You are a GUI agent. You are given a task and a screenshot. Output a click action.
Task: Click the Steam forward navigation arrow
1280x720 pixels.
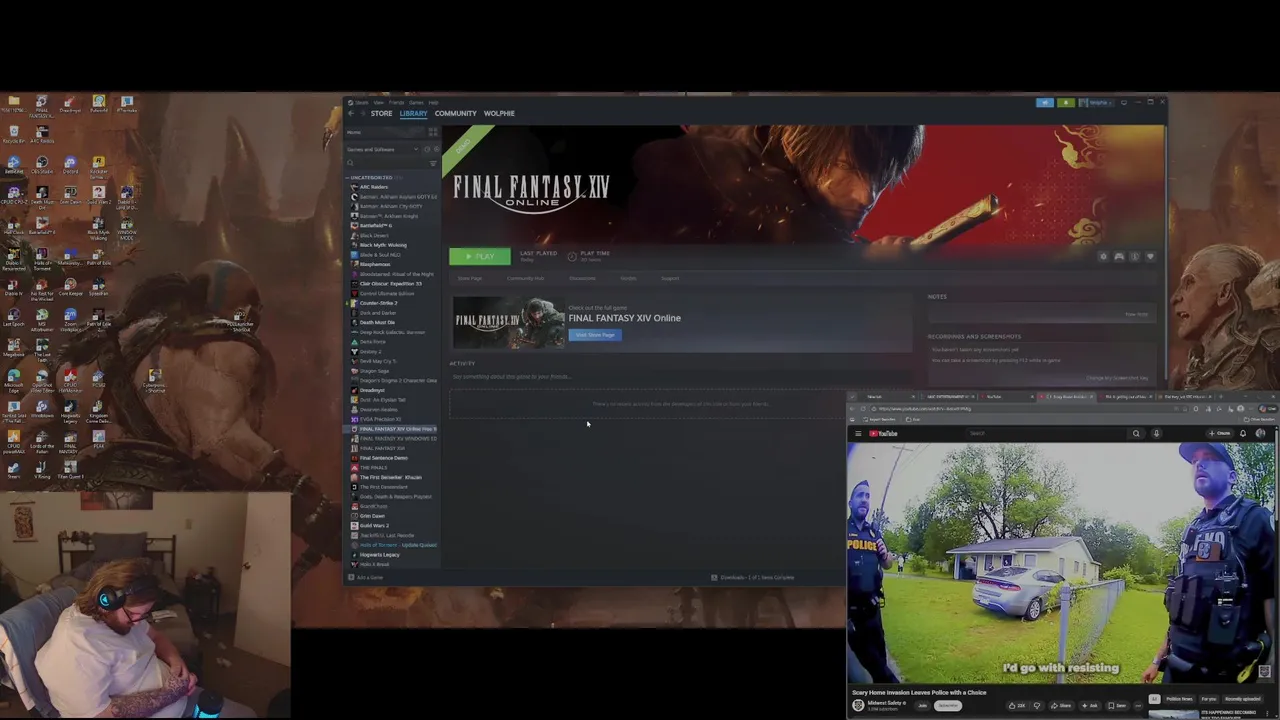(x=363, y=113)
